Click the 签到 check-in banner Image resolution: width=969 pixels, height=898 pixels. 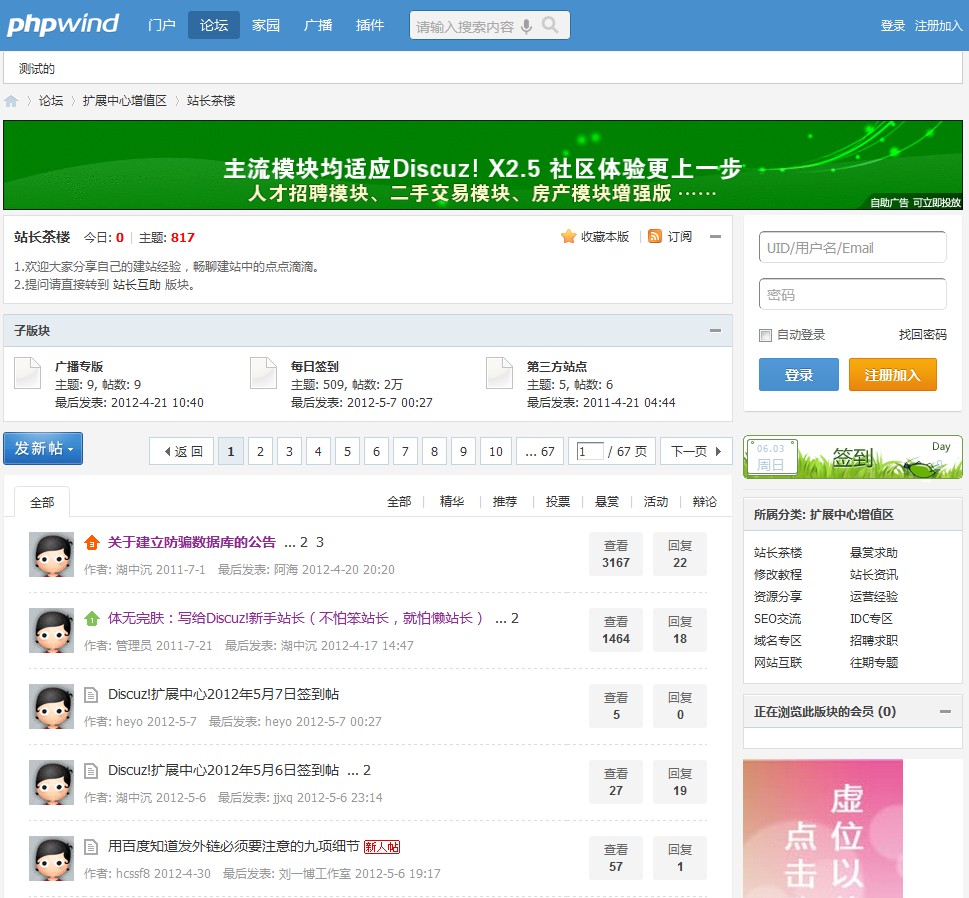tap(852, 457)
